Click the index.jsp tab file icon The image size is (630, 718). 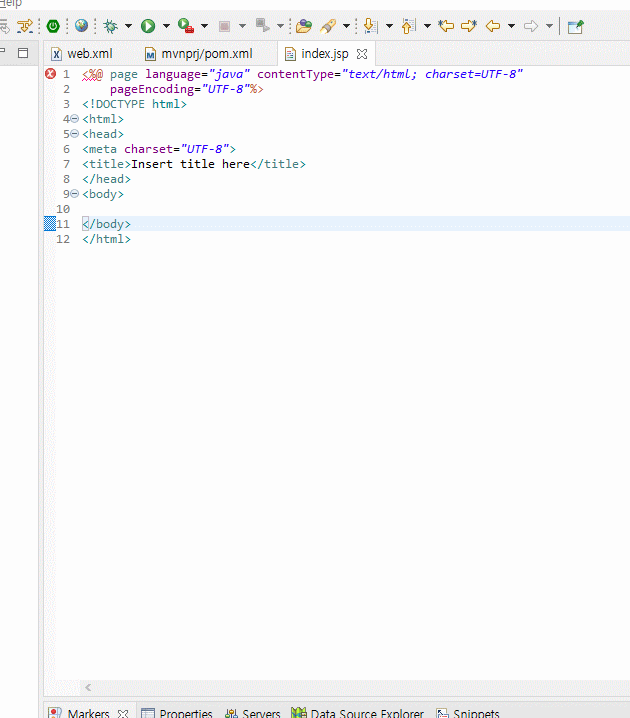click(290, 54)
